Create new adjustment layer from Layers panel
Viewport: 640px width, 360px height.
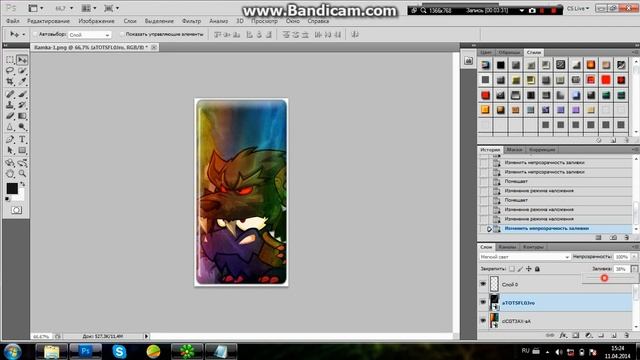tap(588, 335)
